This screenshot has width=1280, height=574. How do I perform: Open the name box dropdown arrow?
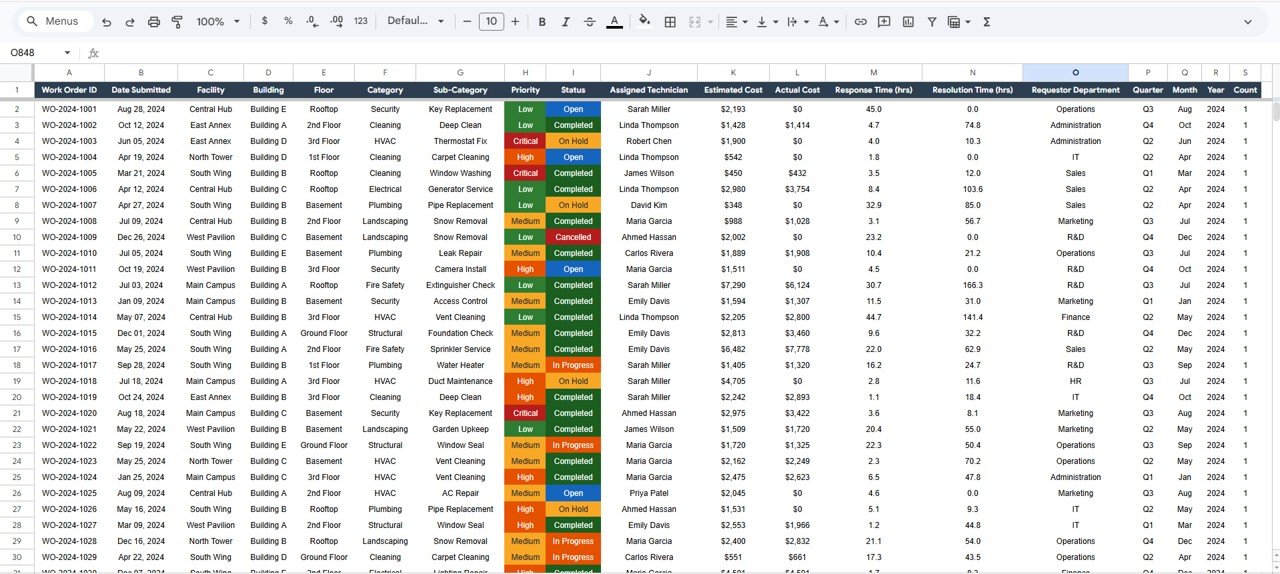click(67, 53)
